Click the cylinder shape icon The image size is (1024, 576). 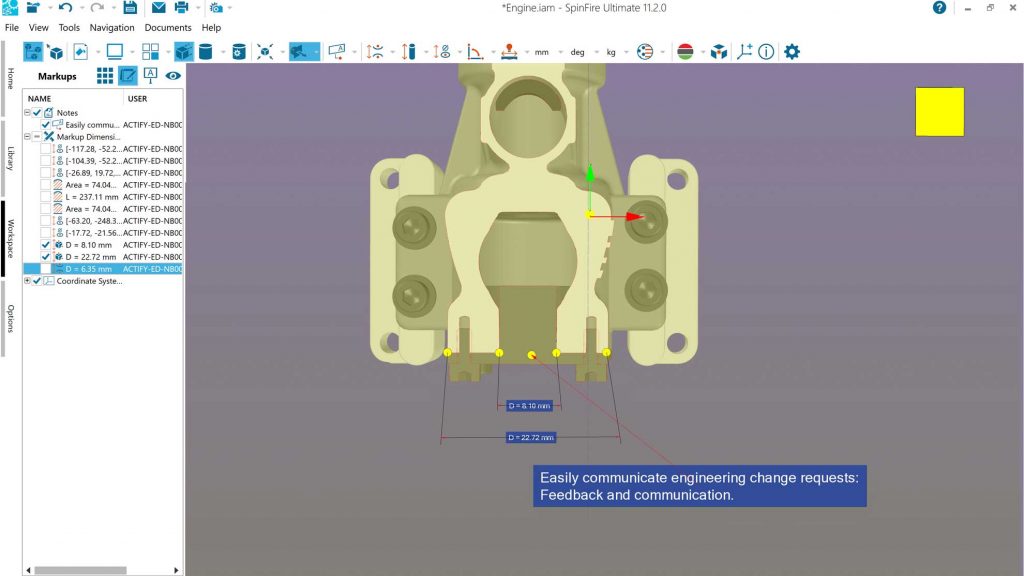pos(205,52)
